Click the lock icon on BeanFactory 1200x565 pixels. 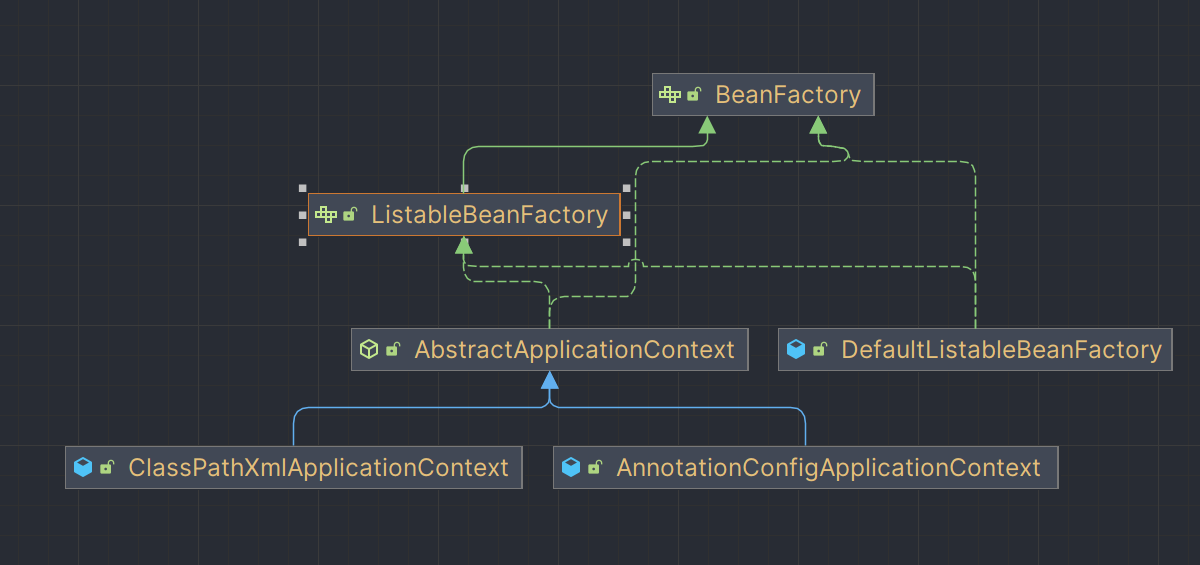pyautogui.click(x=694, y=95)
